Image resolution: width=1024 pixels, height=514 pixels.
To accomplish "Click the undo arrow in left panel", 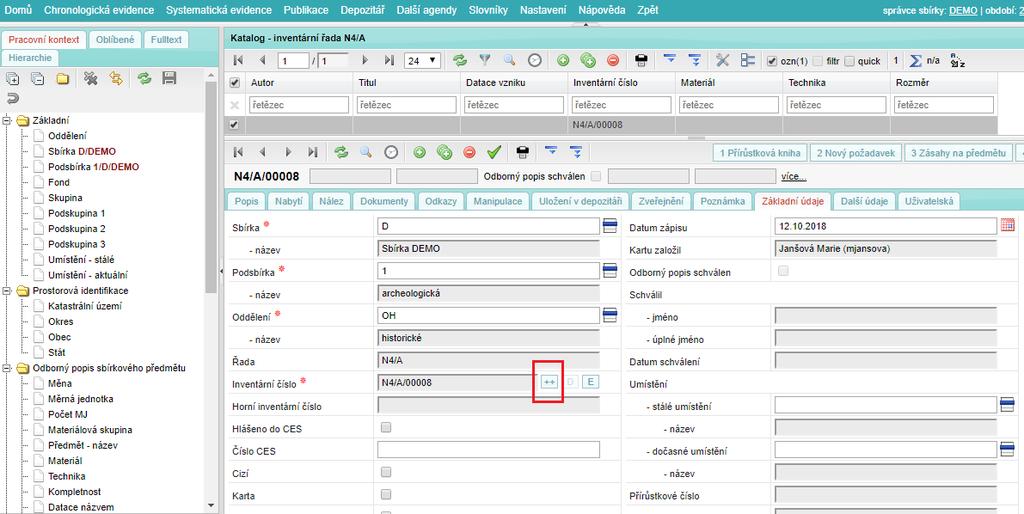I will pos(12,99).
